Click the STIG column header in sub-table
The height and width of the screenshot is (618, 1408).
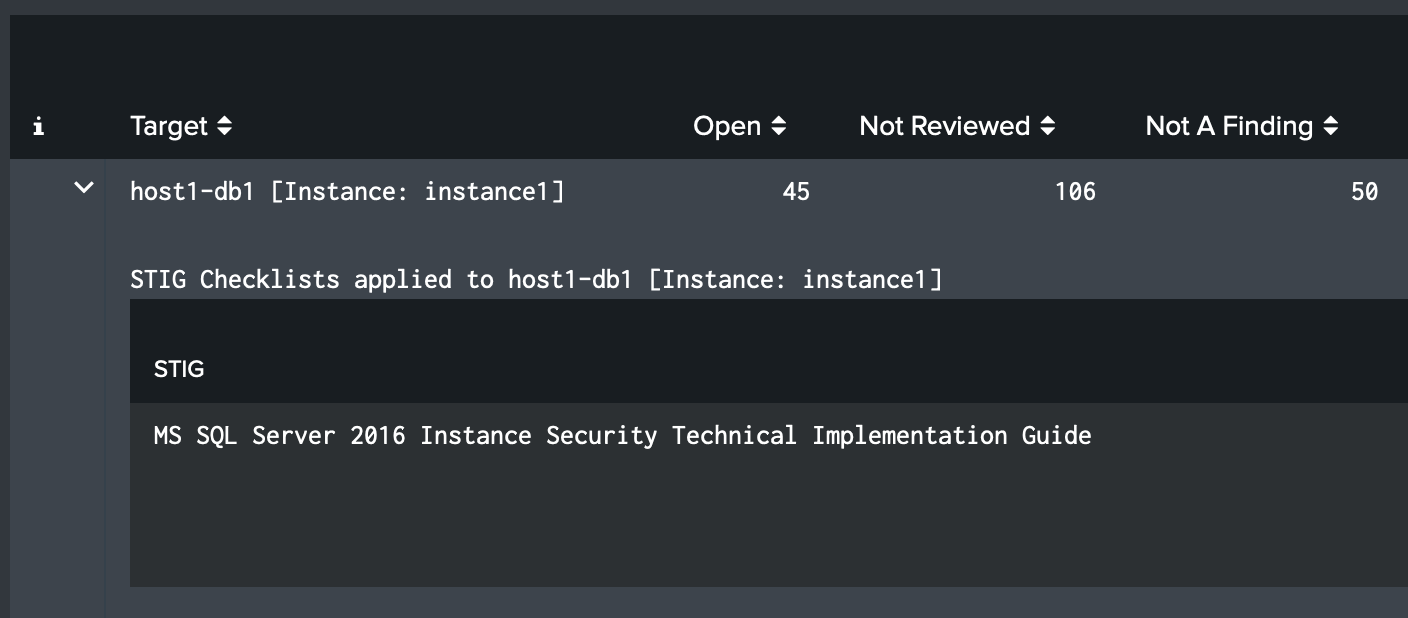[x=179, y=369]
